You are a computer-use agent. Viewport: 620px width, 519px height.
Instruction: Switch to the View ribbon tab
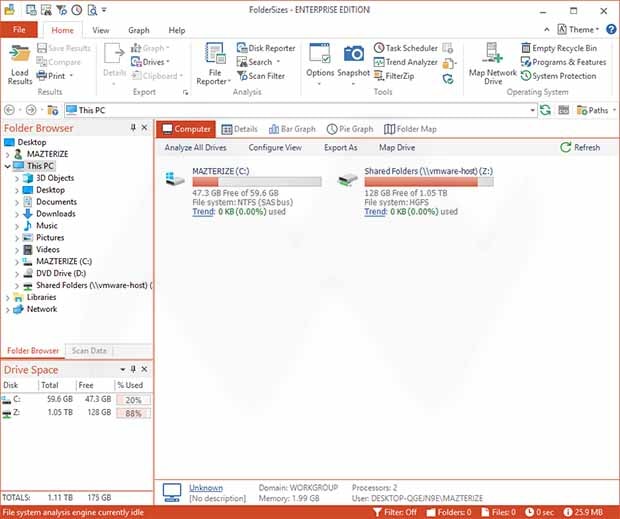pyautogui.click(x=100, y=30)
